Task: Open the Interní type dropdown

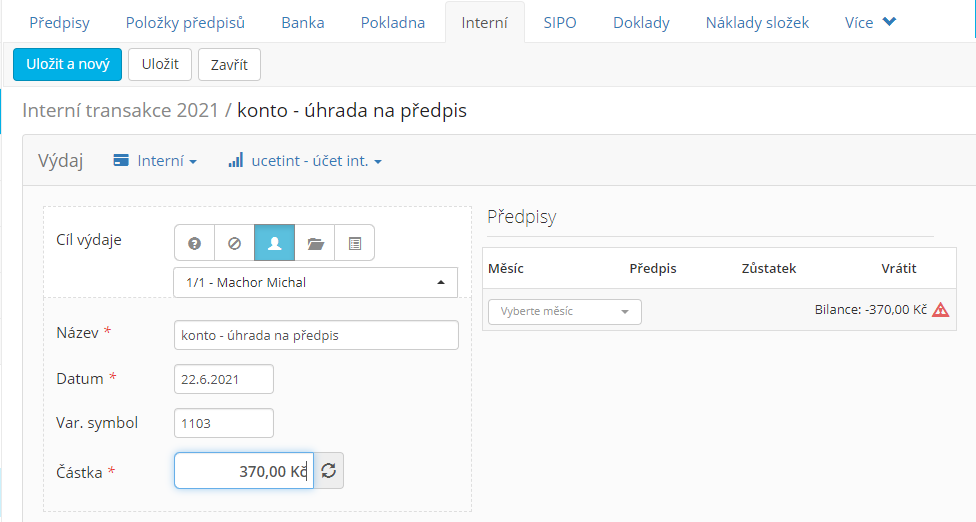Action: [x=155, y=161]
